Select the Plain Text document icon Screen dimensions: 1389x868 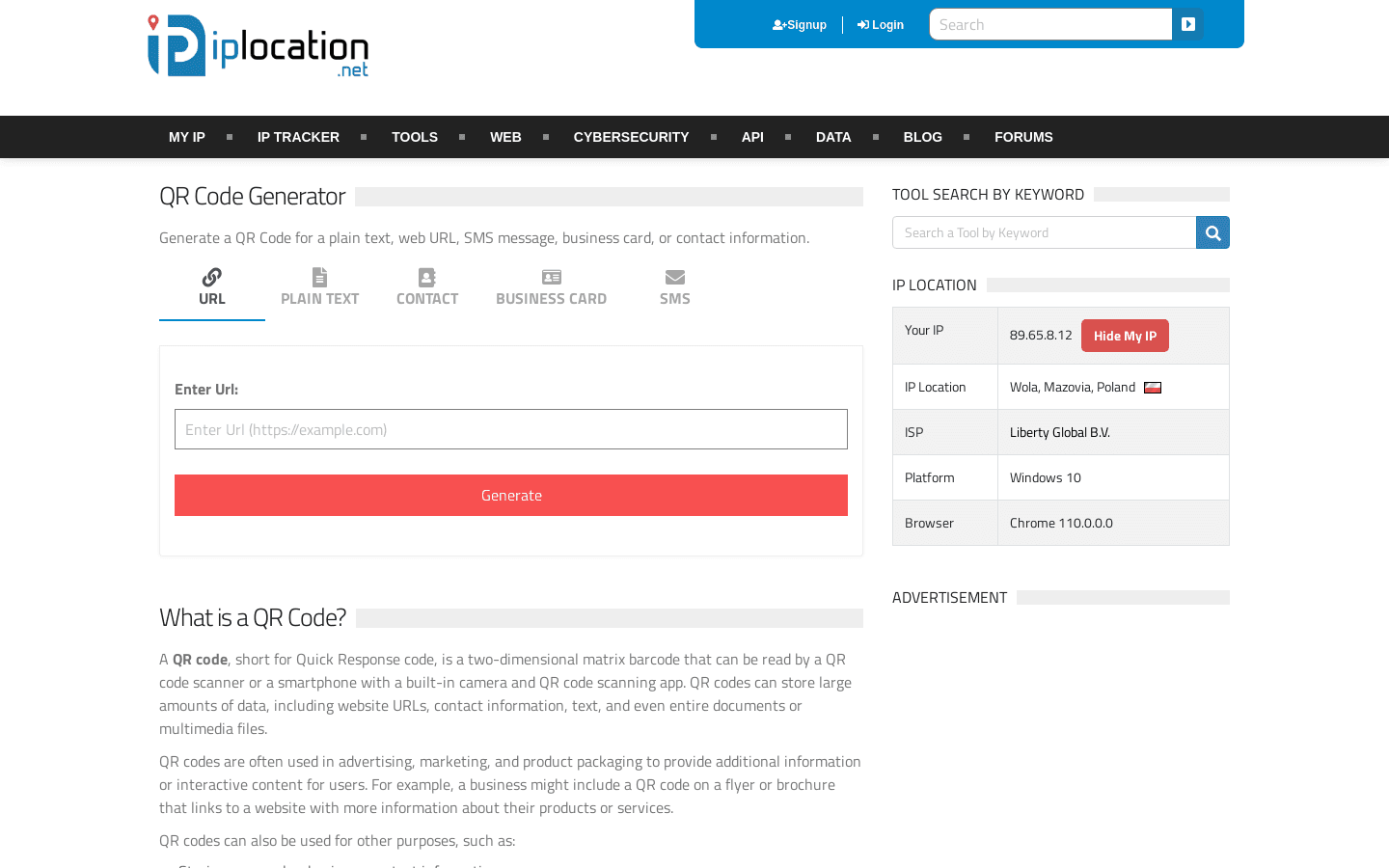tap(319, 278)
